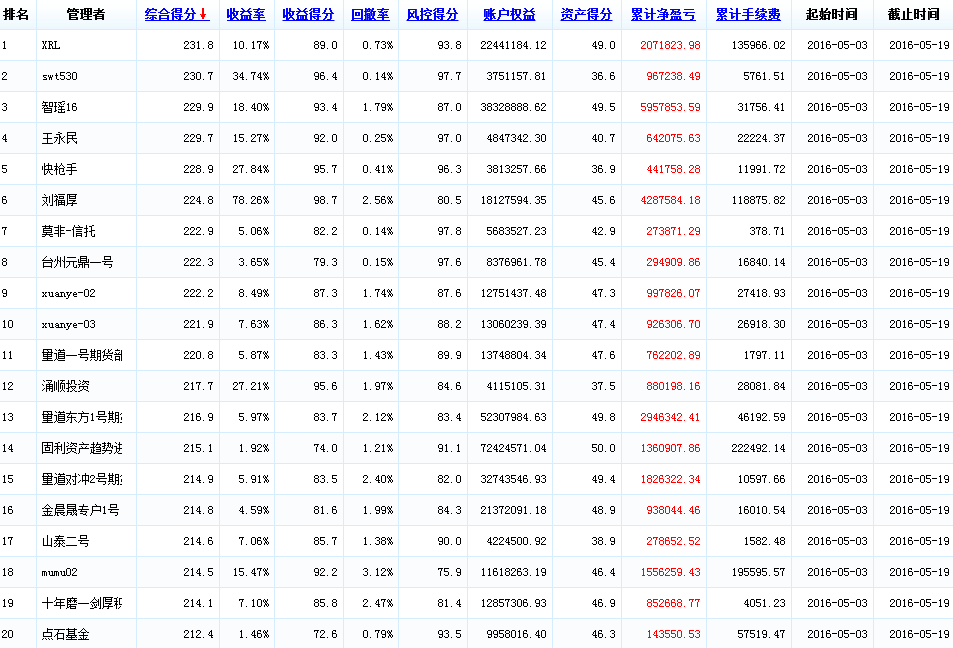The image size is (953, 648).
Task: Click account equity 52307984.63
Action: click(513, 418)
